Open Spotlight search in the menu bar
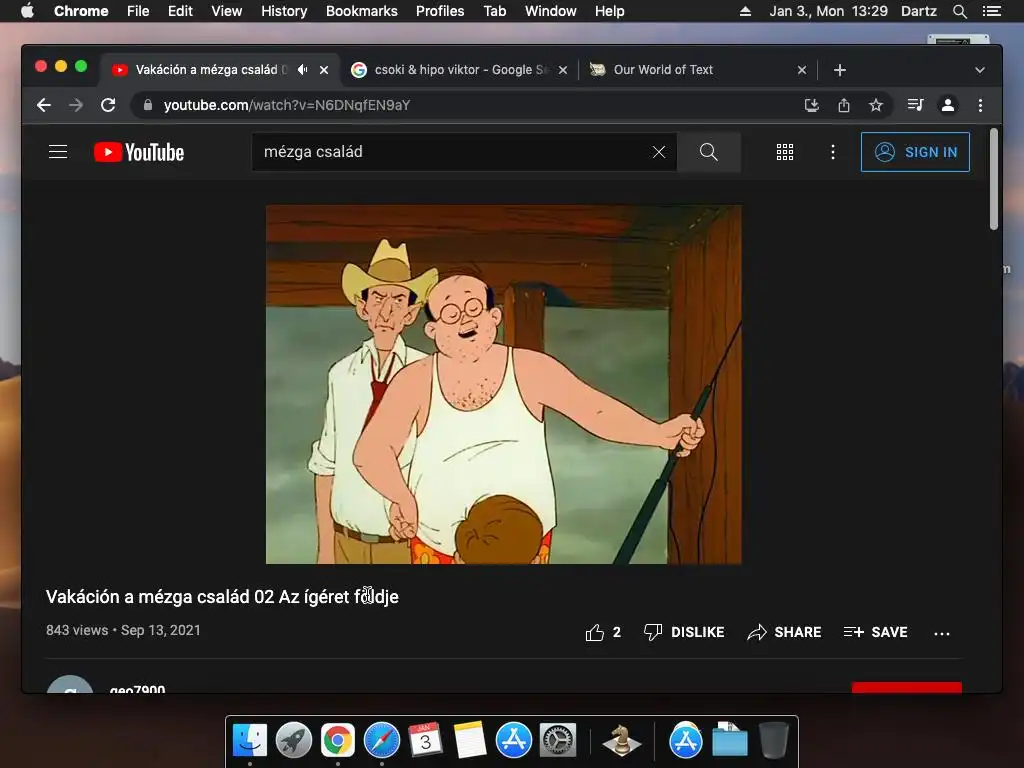Viewport: 1024px width, 768px height. tap(959, 11)
